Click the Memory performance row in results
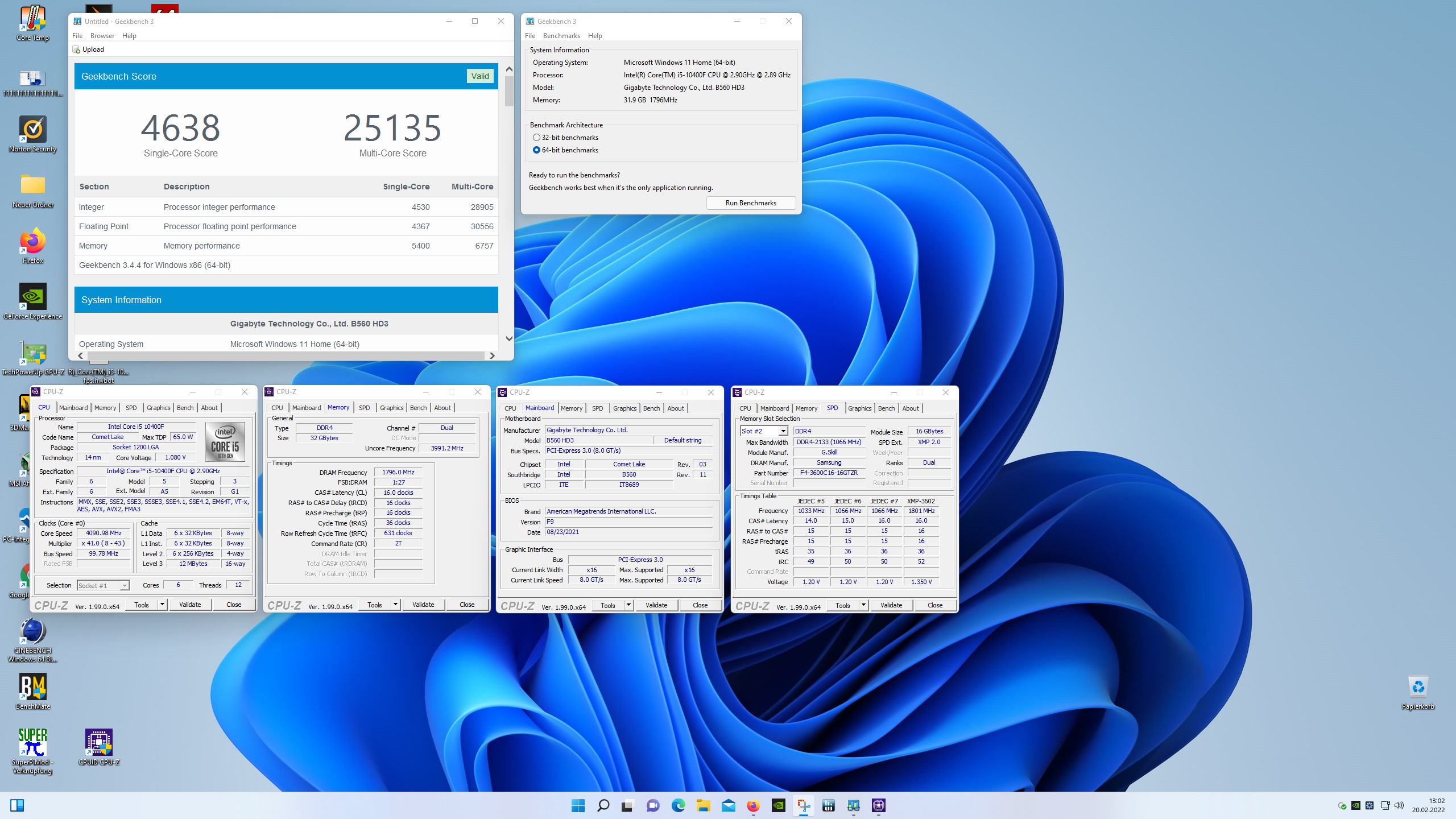 [287, 246]
